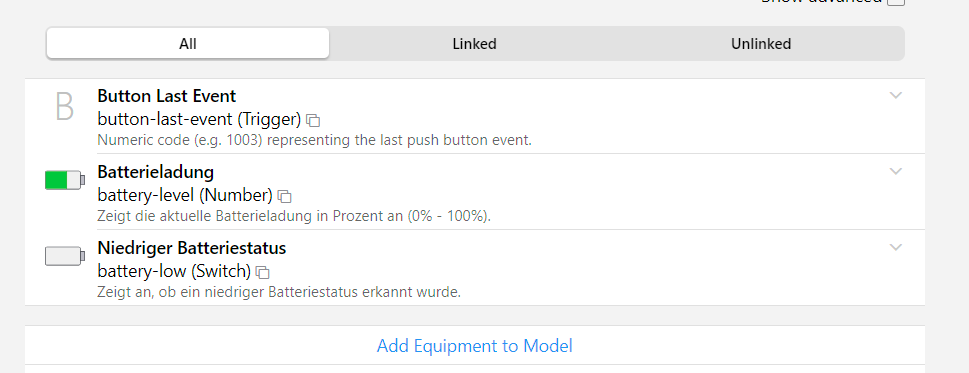
Task: Click the B letter icon for Button Last Event
Action: click(x=64, y=106)
